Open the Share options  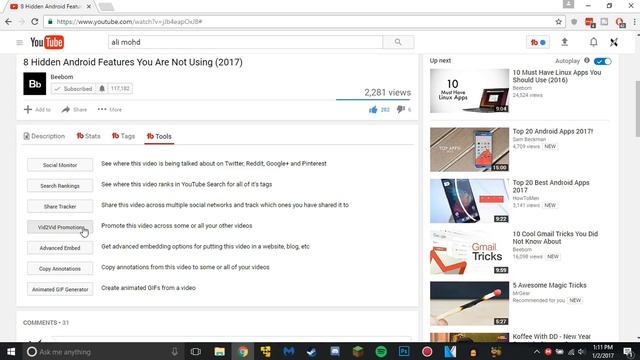(74, 109)
